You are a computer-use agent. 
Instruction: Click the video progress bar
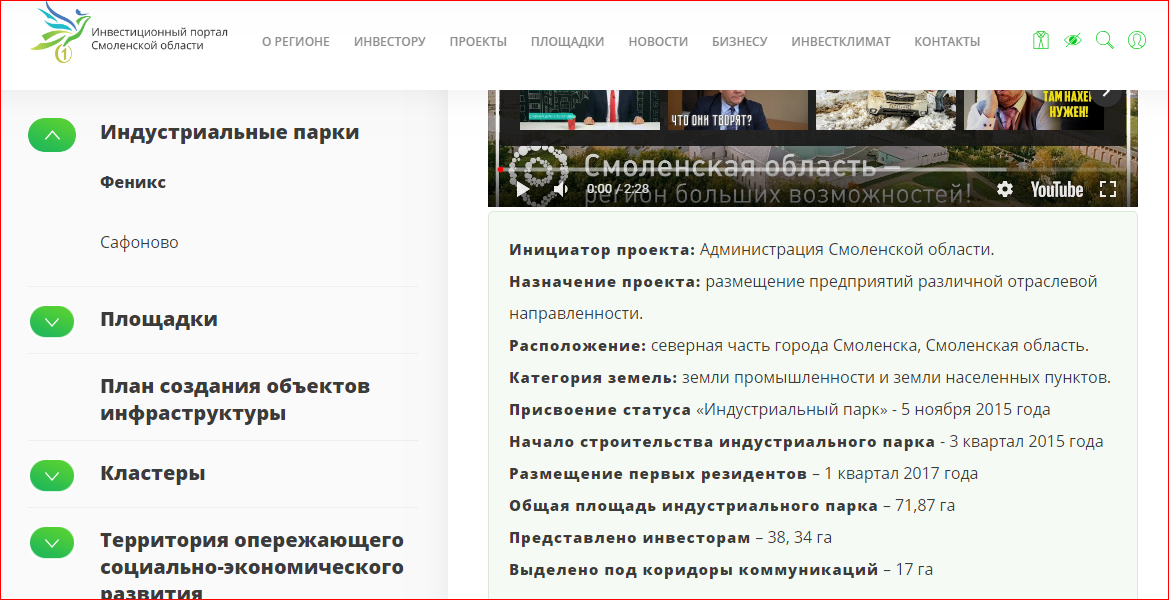pyautogui.click(x=800, y=169)
